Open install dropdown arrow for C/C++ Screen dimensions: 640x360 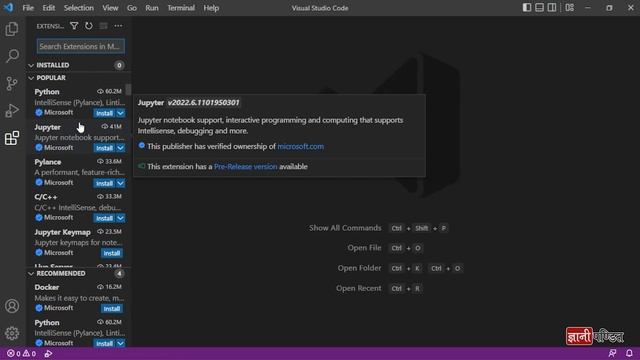pos(121,218)
